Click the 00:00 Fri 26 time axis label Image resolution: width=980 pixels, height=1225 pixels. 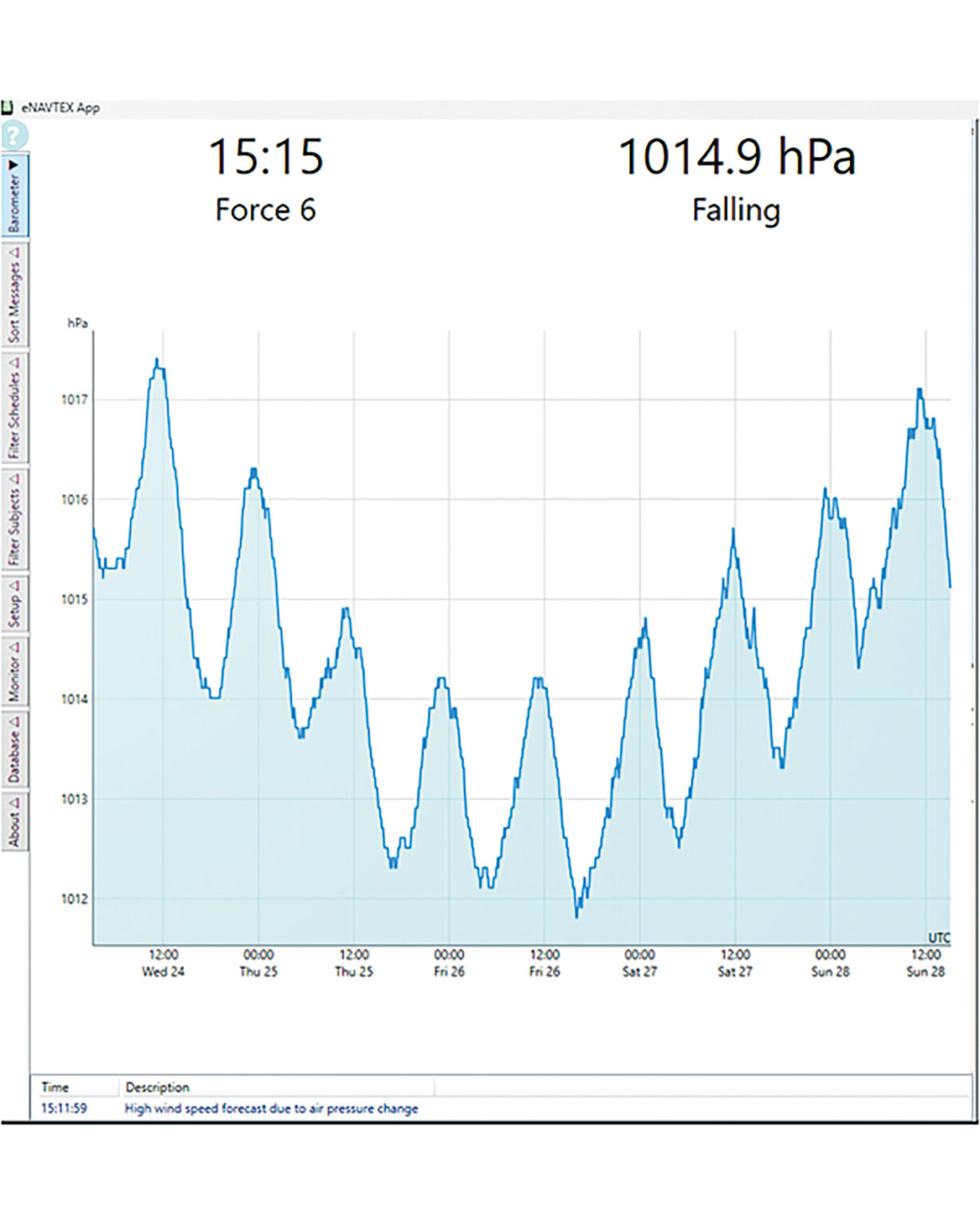pos(449,963)
